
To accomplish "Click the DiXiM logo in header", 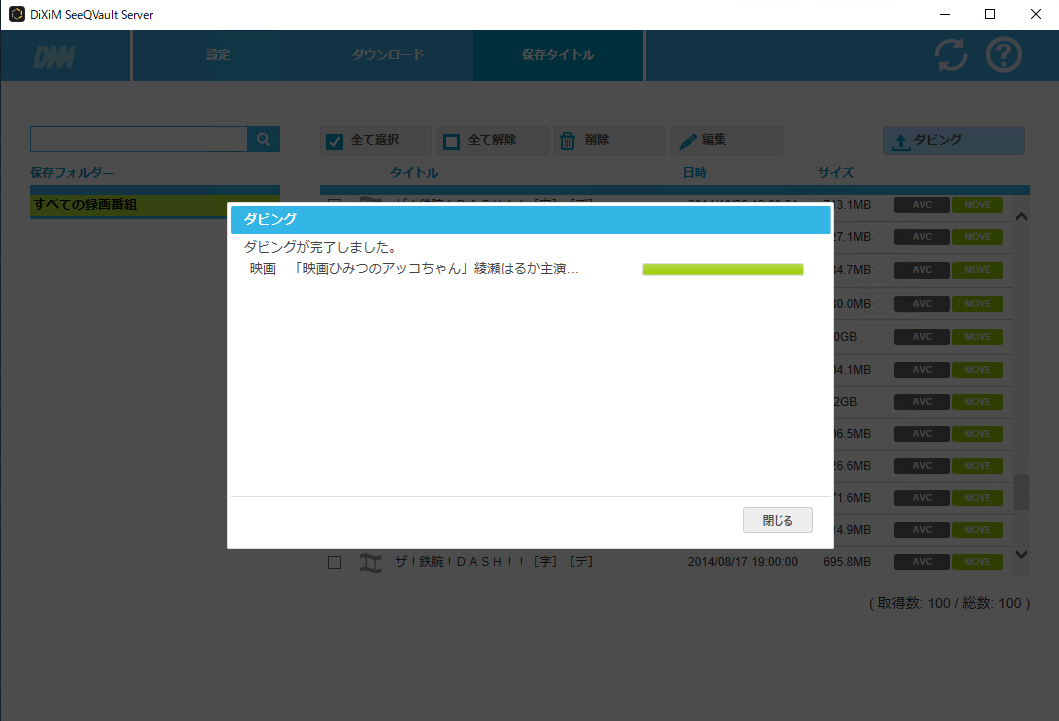I will click(x=54, y=56).
